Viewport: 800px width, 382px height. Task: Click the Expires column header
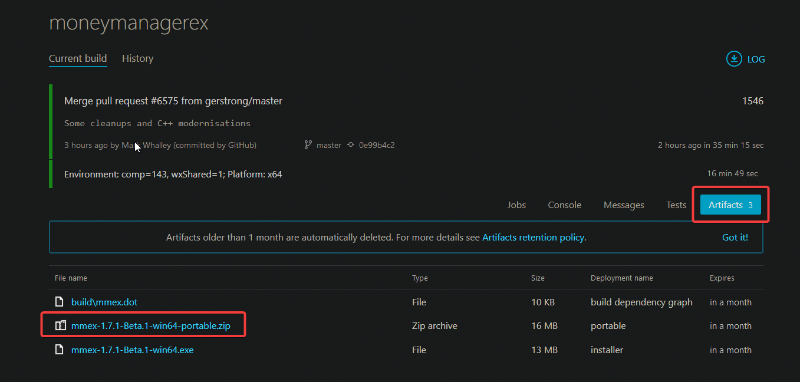721,278
